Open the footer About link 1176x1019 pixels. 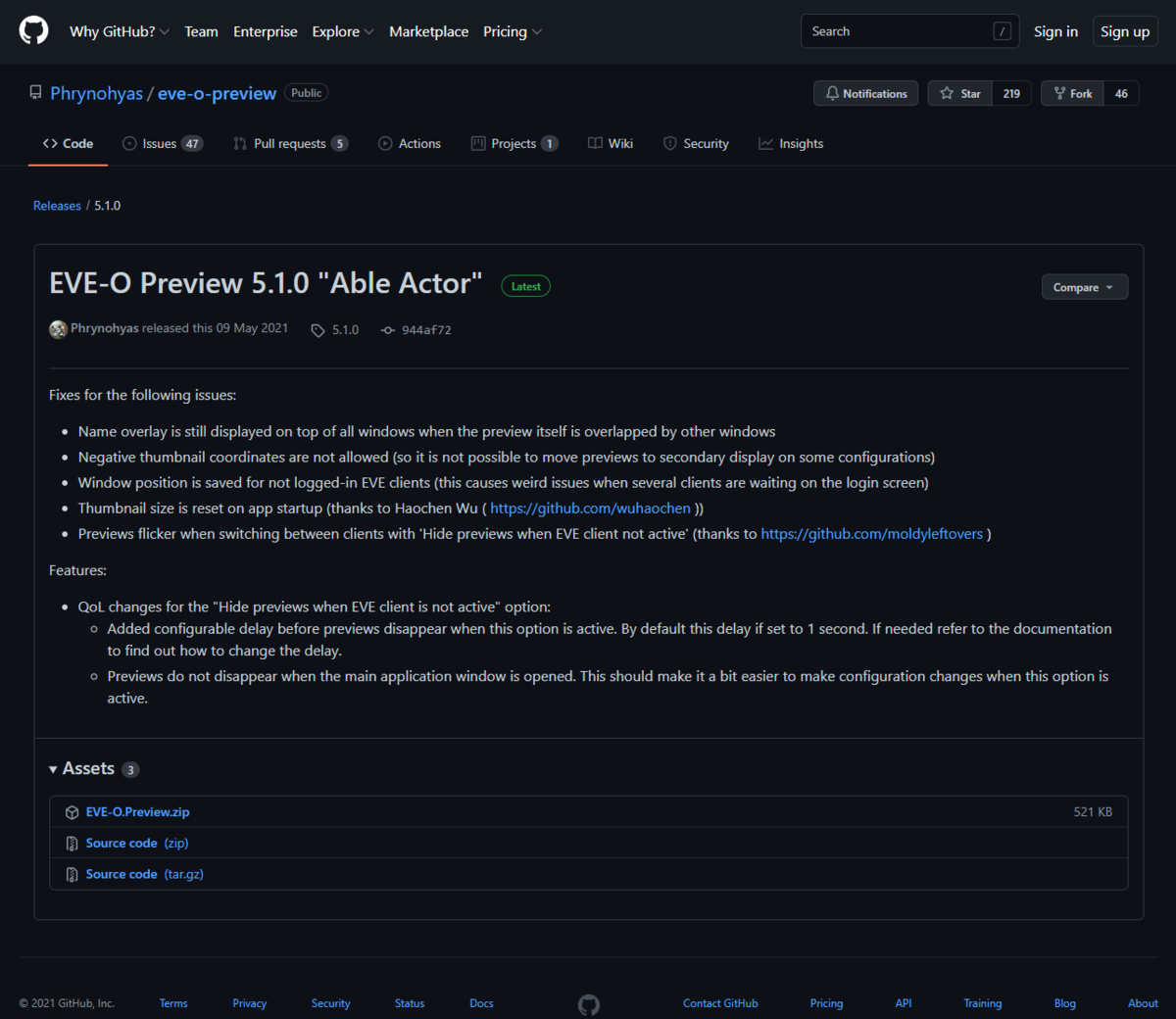point(1143,1003)
